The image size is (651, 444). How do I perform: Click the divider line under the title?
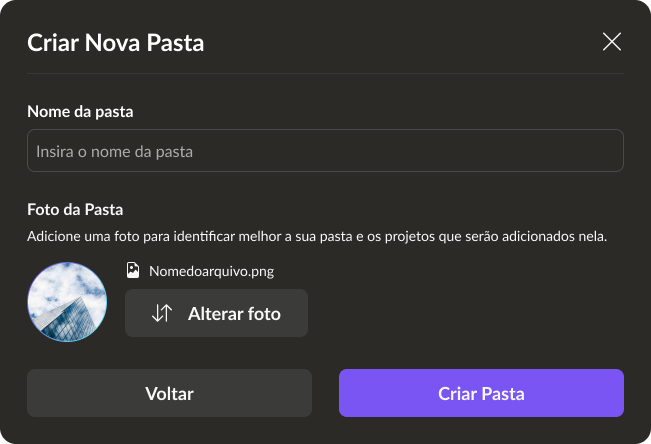pos(325,73)
